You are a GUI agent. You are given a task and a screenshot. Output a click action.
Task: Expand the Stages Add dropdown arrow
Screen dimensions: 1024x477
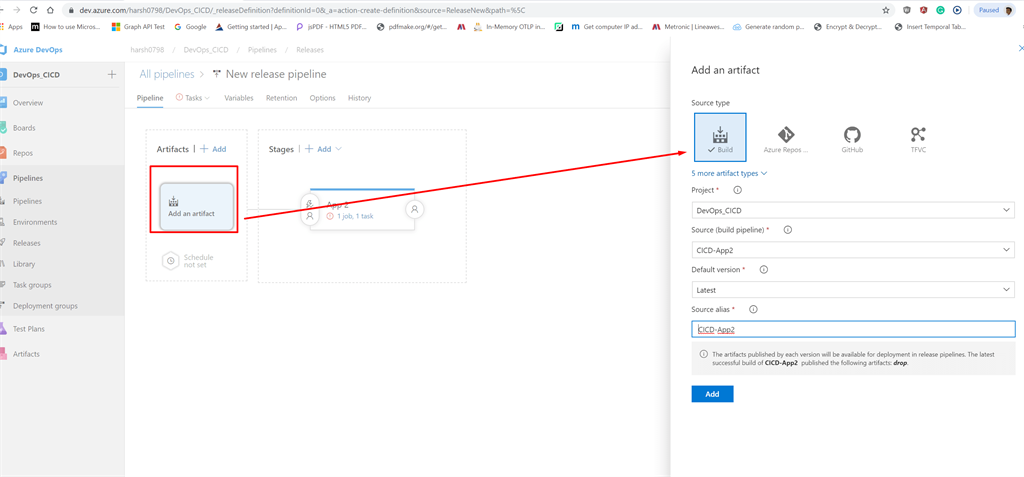pos(338,149)
